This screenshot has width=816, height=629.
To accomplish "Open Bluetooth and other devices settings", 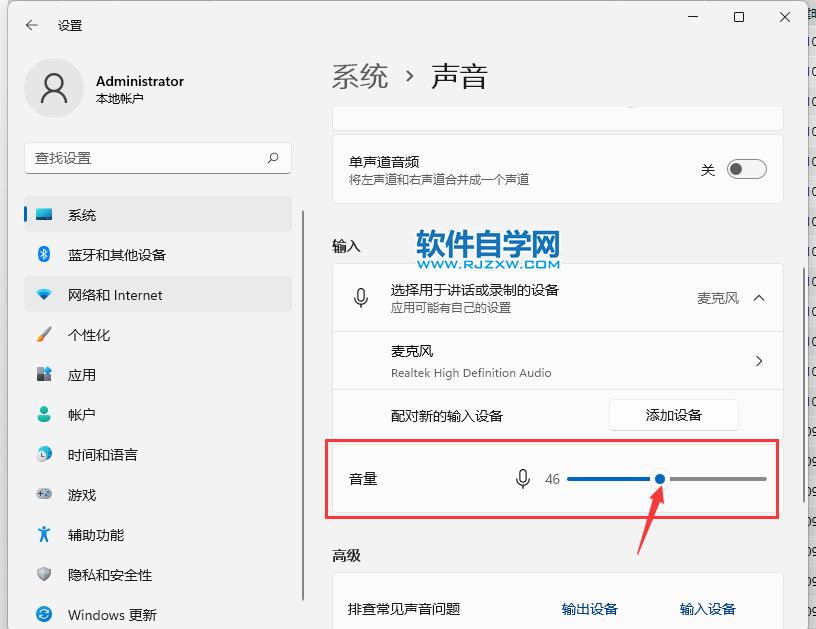I will coord(116,255).
